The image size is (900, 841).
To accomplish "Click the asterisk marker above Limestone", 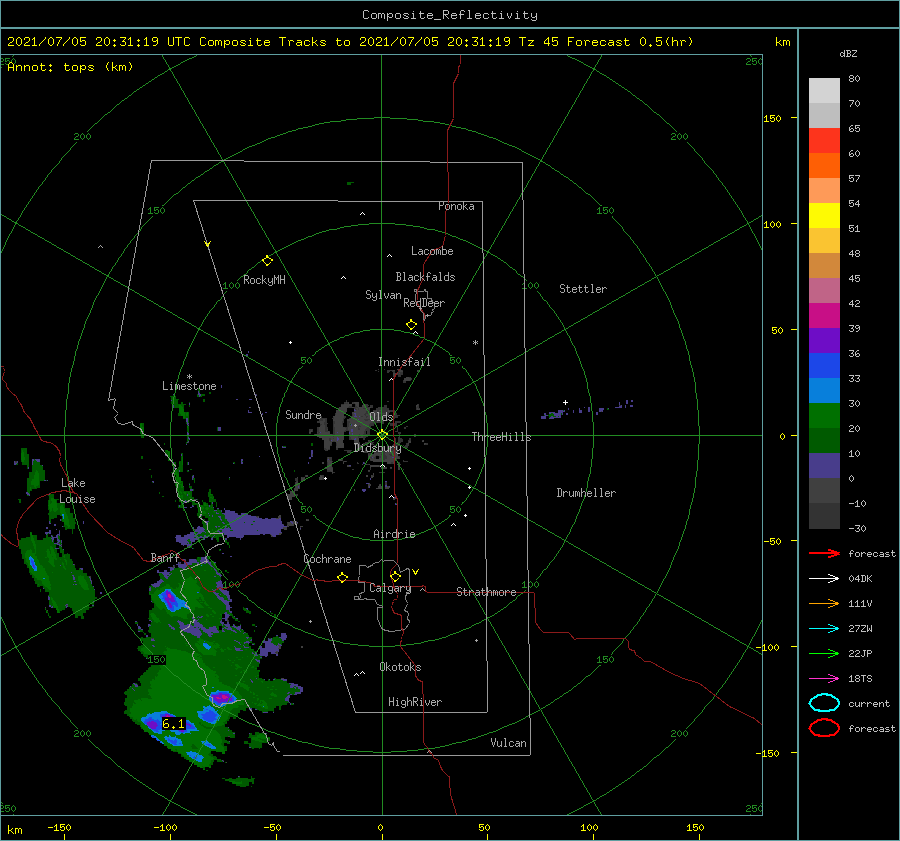I will (x=189, y=377).
